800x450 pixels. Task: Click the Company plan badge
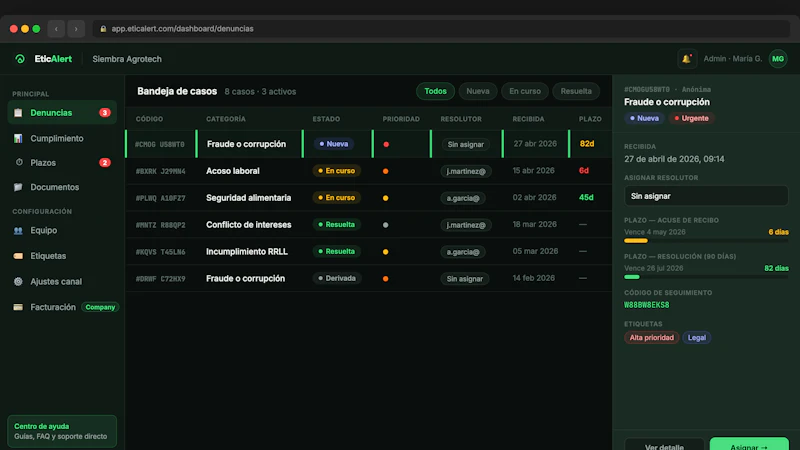point(100,307)
